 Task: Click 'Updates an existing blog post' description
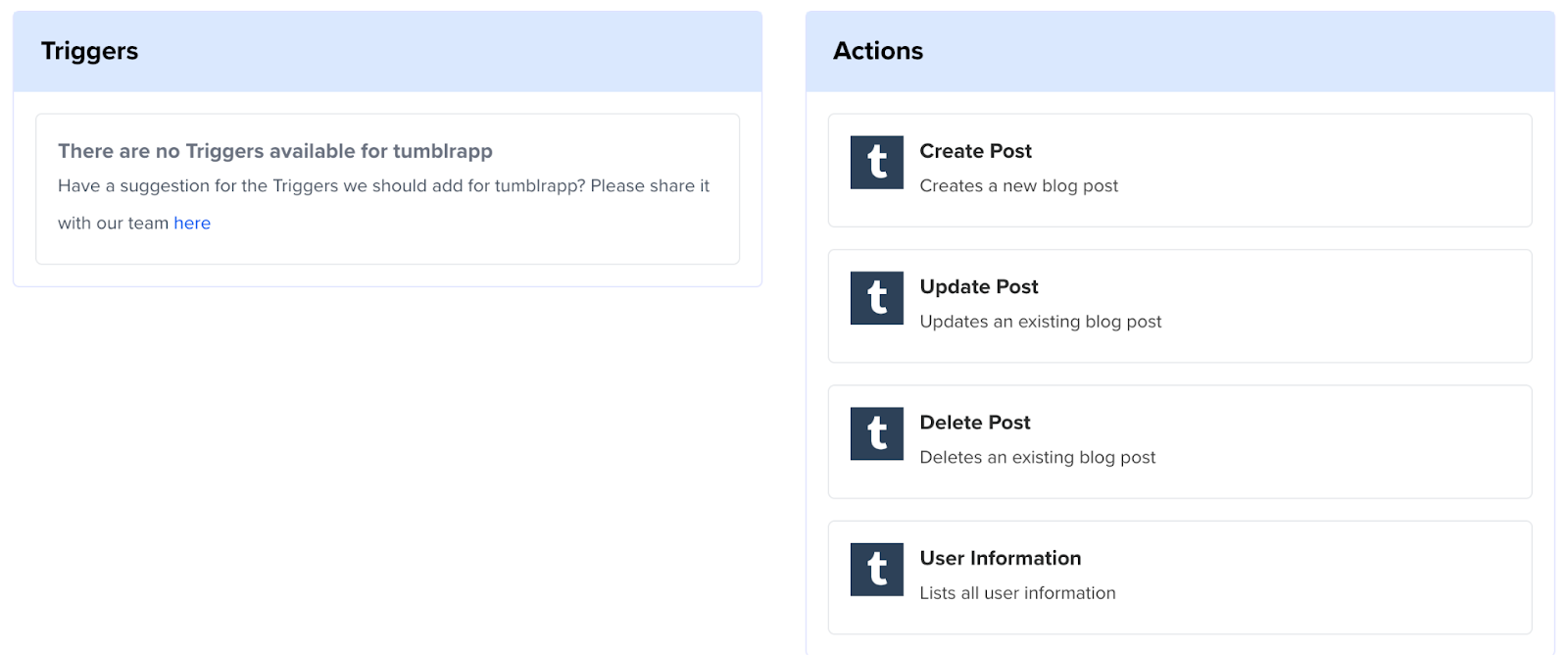[1040, 322]
